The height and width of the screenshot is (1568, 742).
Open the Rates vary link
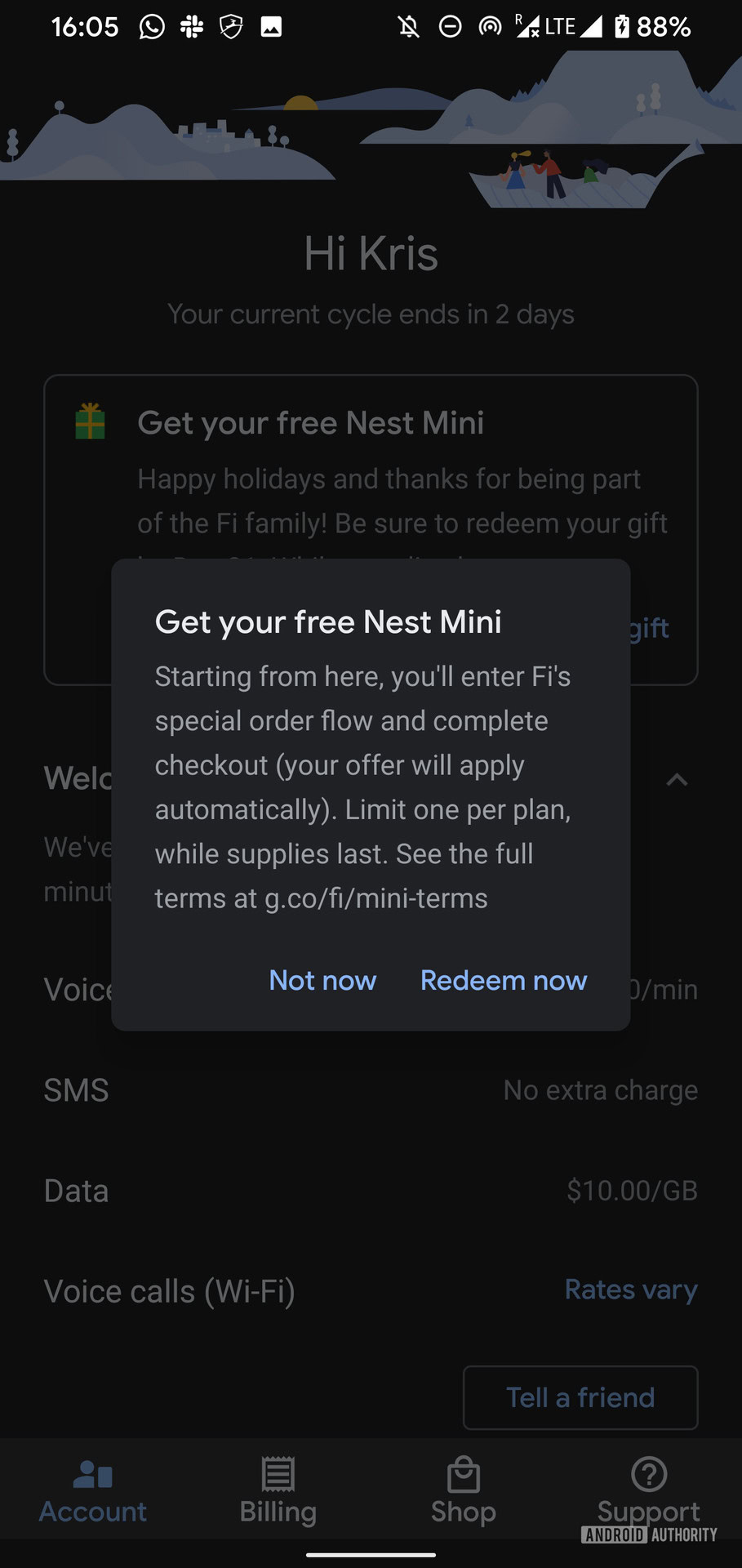click(631, 1290)
